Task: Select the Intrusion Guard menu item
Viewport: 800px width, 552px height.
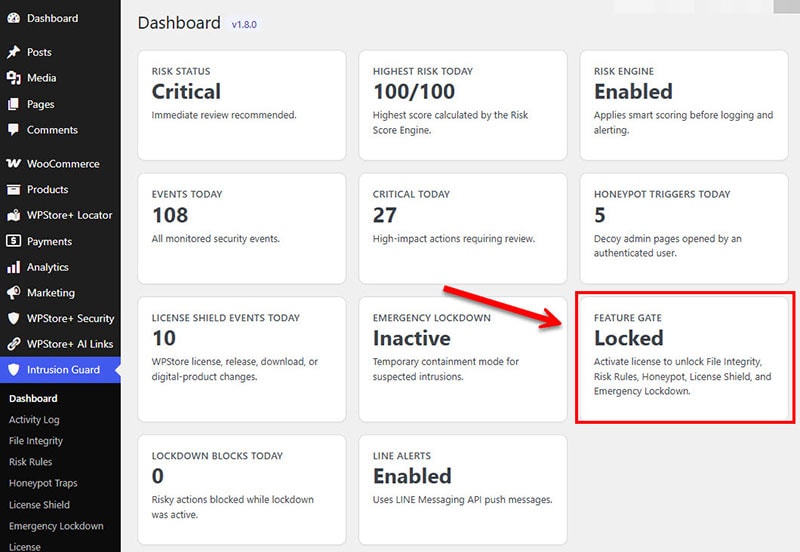Action: [x=60, y=369]
